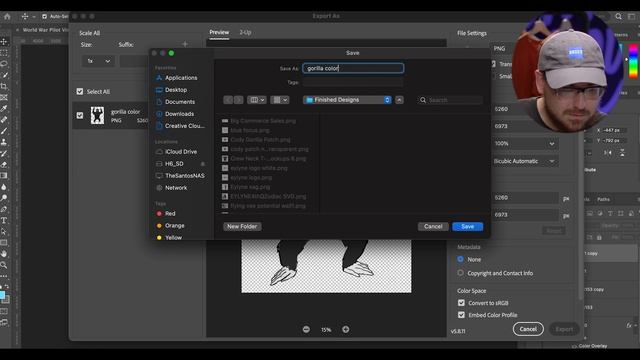
Task: Open Creative Cloud folder in sidebar
Action: tap(184, 126)
